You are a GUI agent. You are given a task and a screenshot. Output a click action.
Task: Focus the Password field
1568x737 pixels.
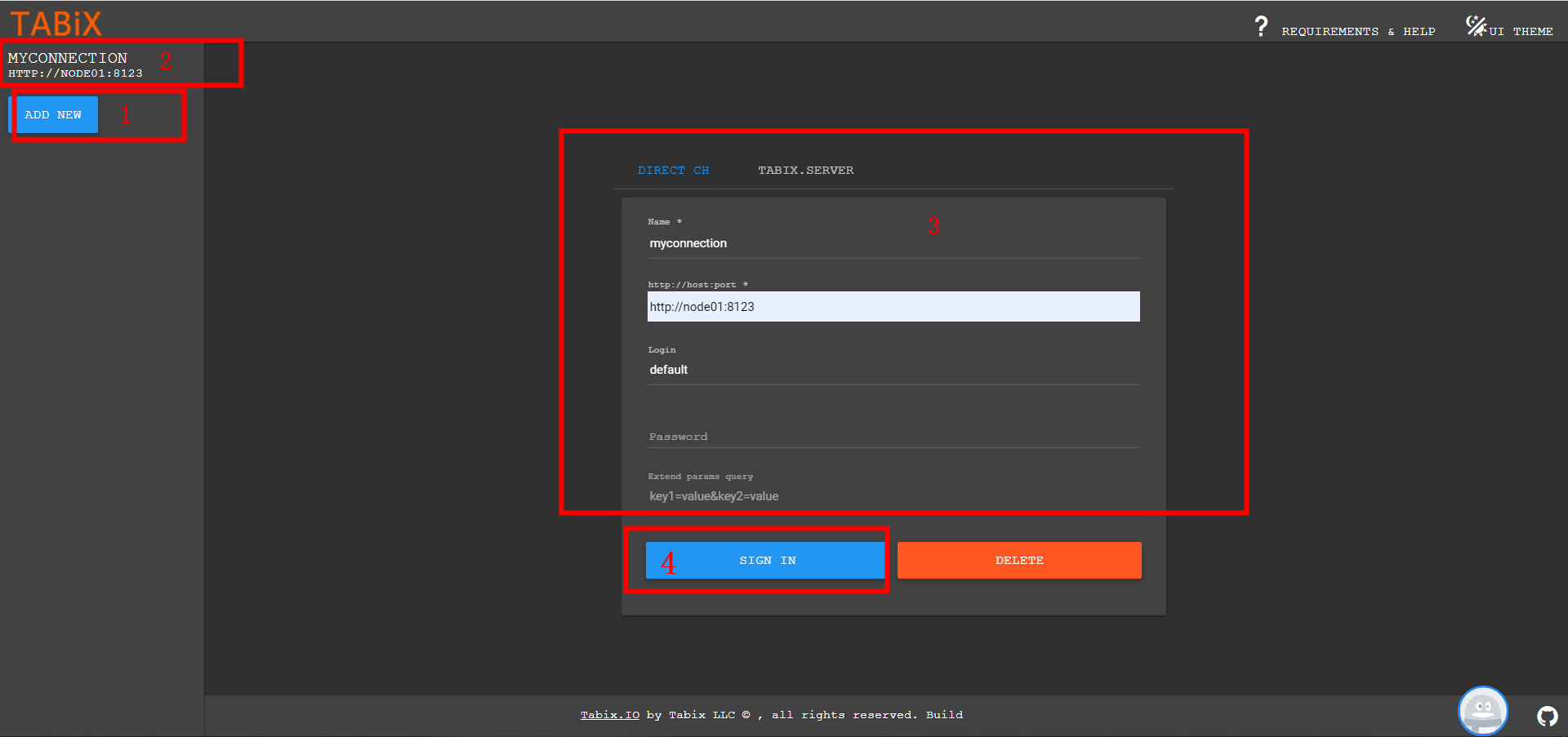(x=893, y=437)
